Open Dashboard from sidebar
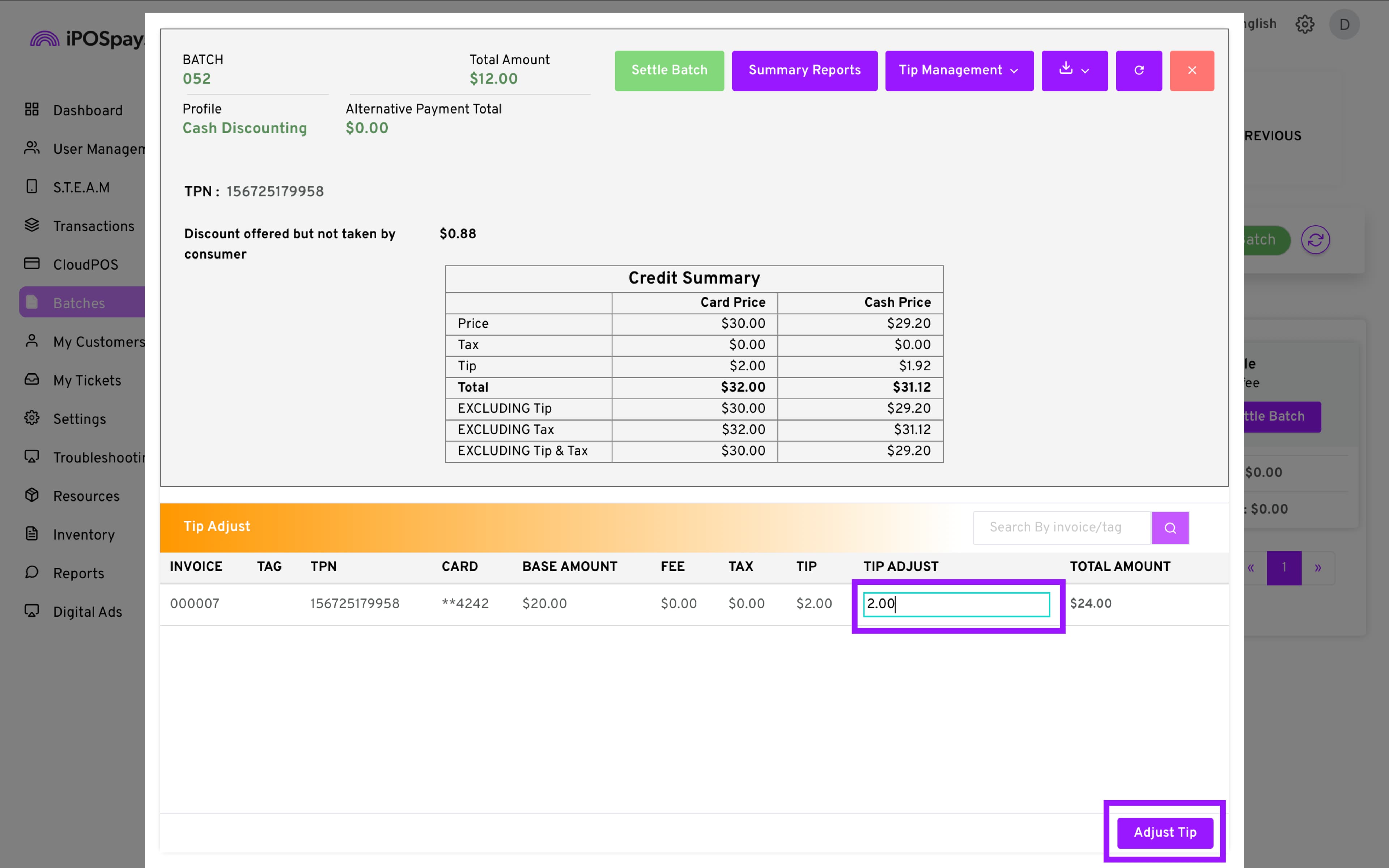This screenshot has height=868, width=1389. [87, 110]
